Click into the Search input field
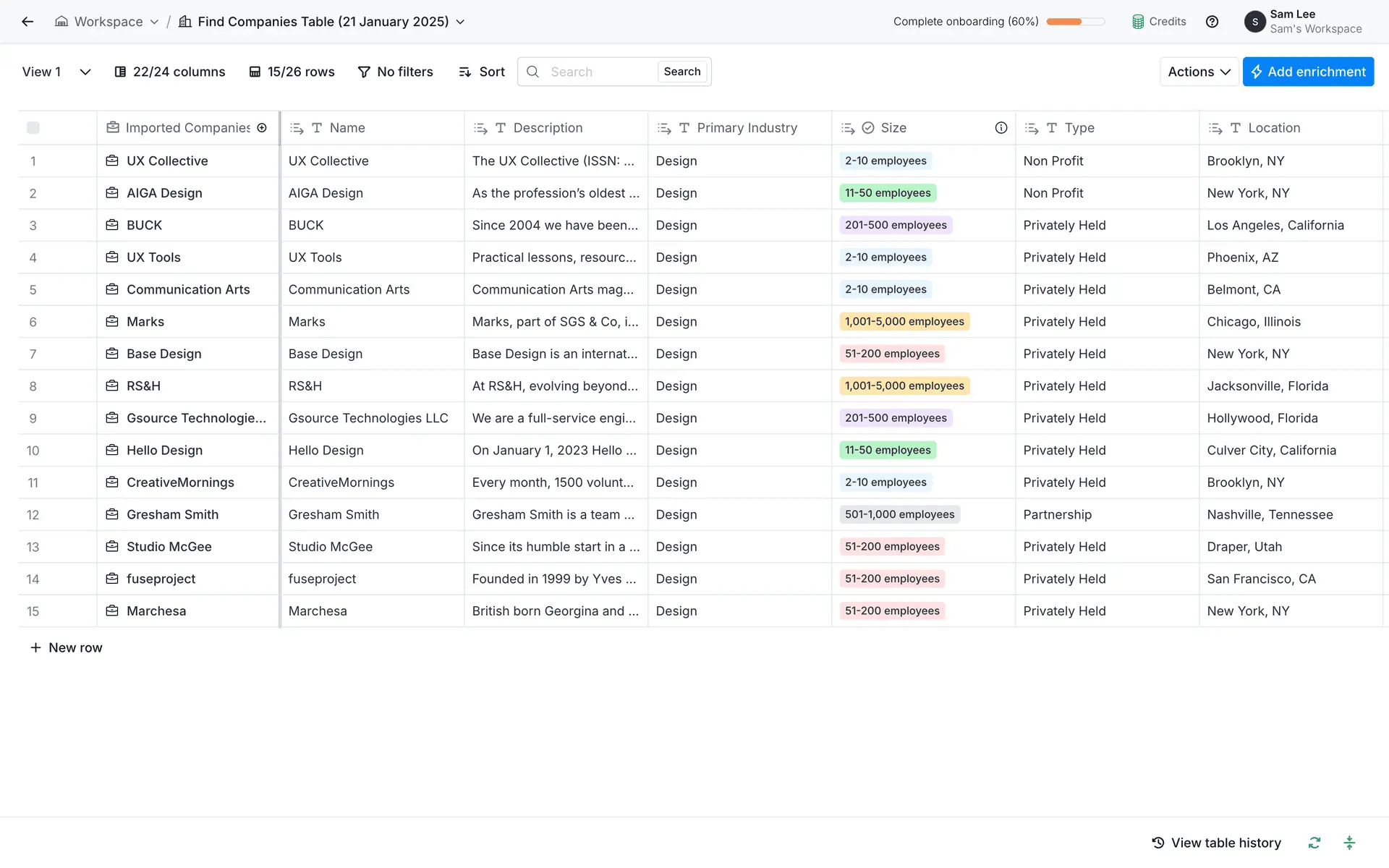The image size is (1389, 868). point(599,72)
